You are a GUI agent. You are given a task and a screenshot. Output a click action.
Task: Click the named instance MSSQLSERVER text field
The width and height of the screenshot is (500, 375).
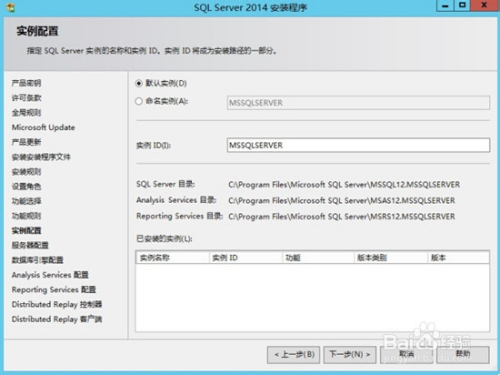(x=358, y=103)
